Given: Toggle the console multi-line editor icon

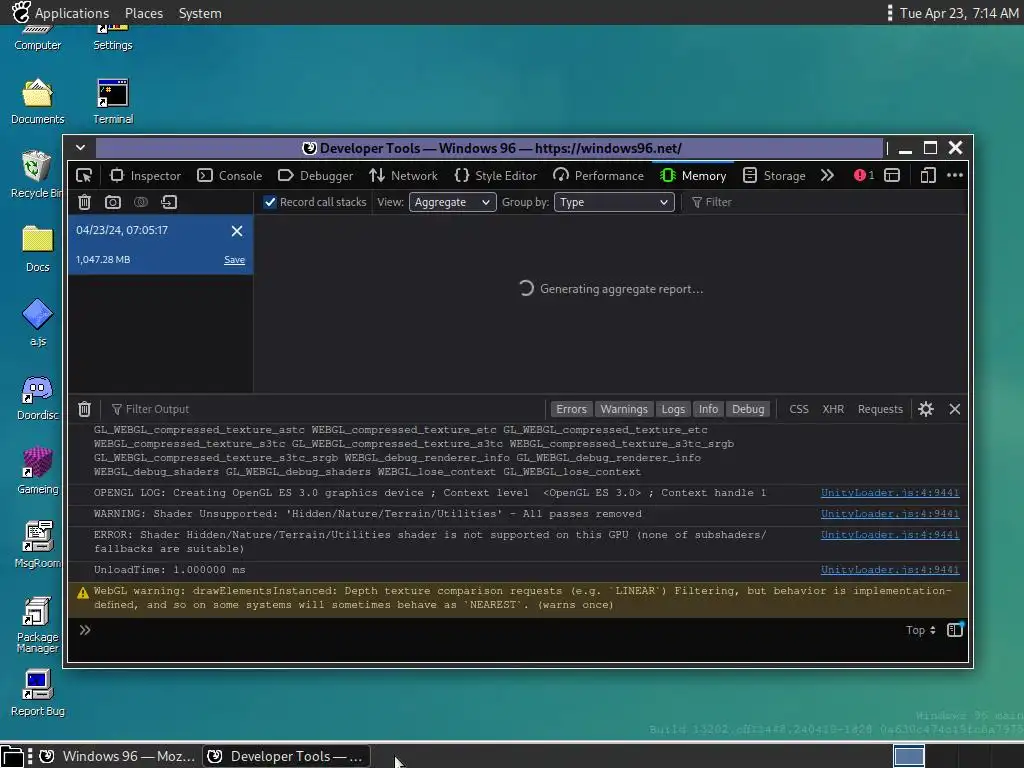Looking at the screenshot, I should 955,630.
